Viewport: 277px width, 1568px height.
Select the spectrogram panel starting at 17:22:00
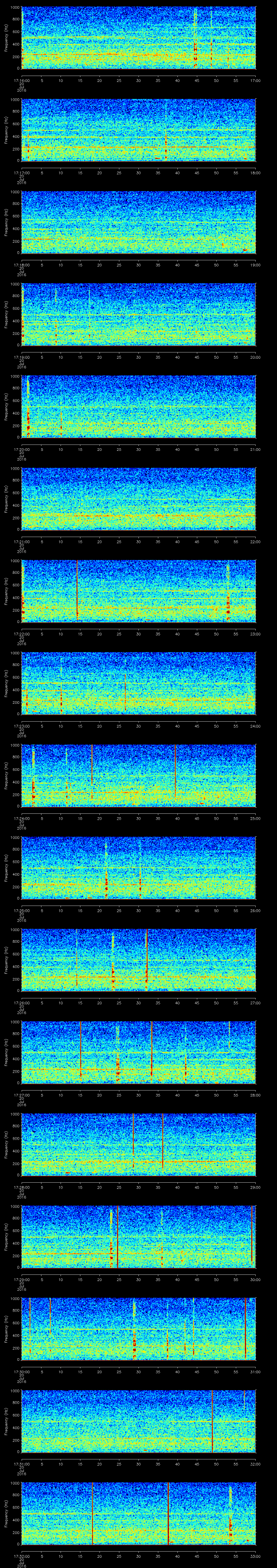point(139,590)
